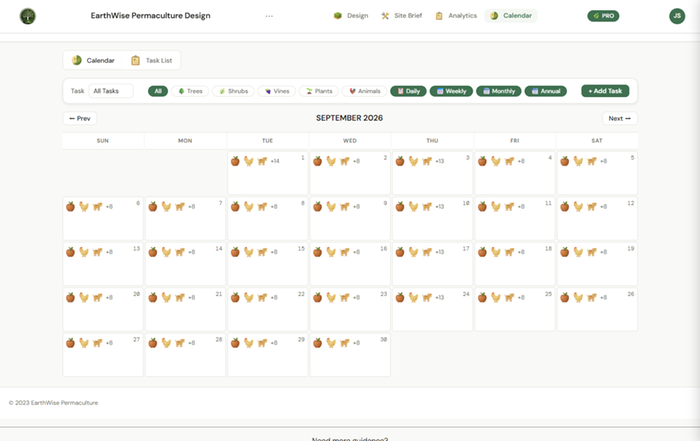Toggle the Daily frequency filter
Viewport: 700px width, 441px height.
(x=408, y=91)
